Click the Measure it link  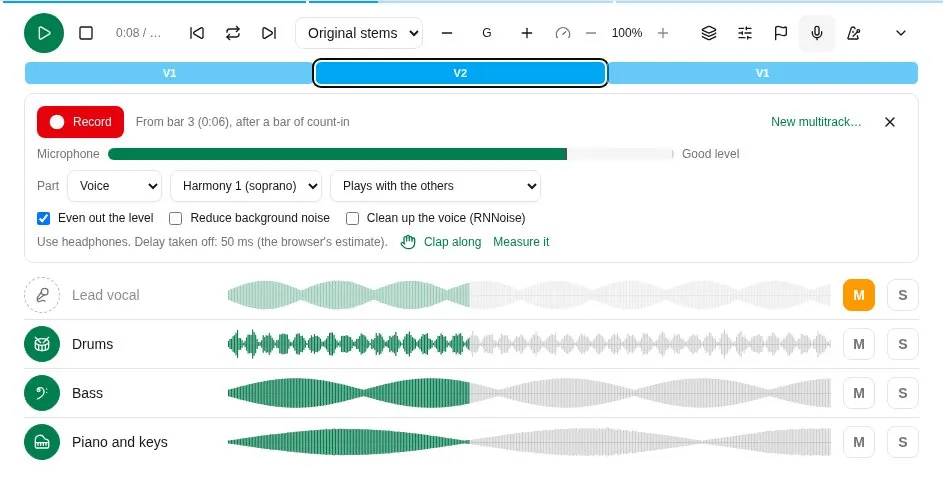coord(521,242)
